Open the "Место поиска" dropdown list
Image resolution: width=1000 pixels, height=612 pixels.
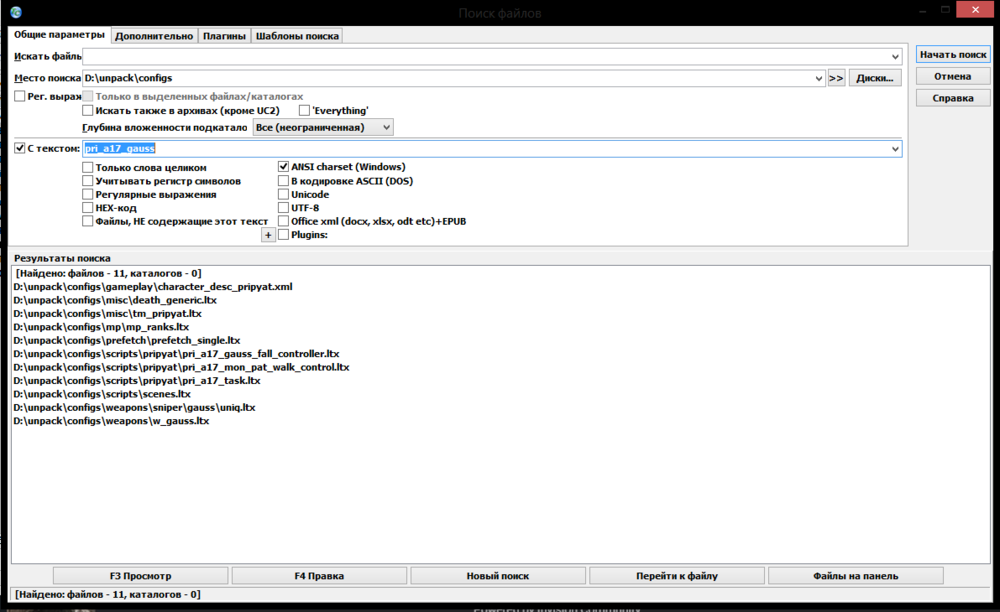pos(819,76)
